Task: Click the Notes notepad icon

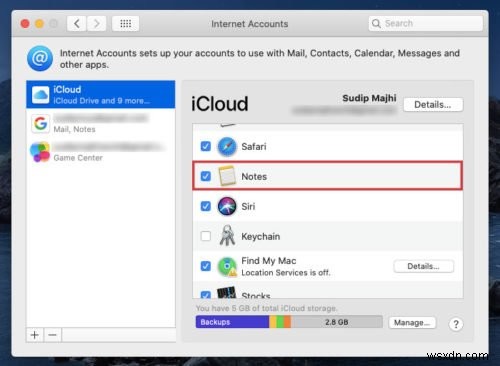Action: pos(227,176)
